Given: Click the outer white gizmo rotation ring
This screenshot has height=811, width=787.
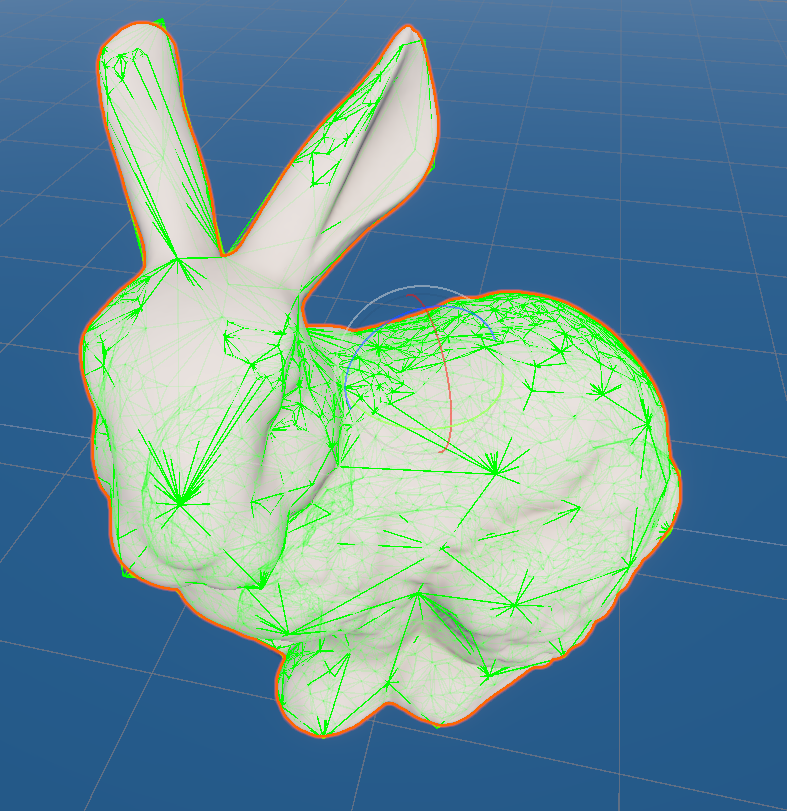Looking at the screenshot, I should [421, 286].
